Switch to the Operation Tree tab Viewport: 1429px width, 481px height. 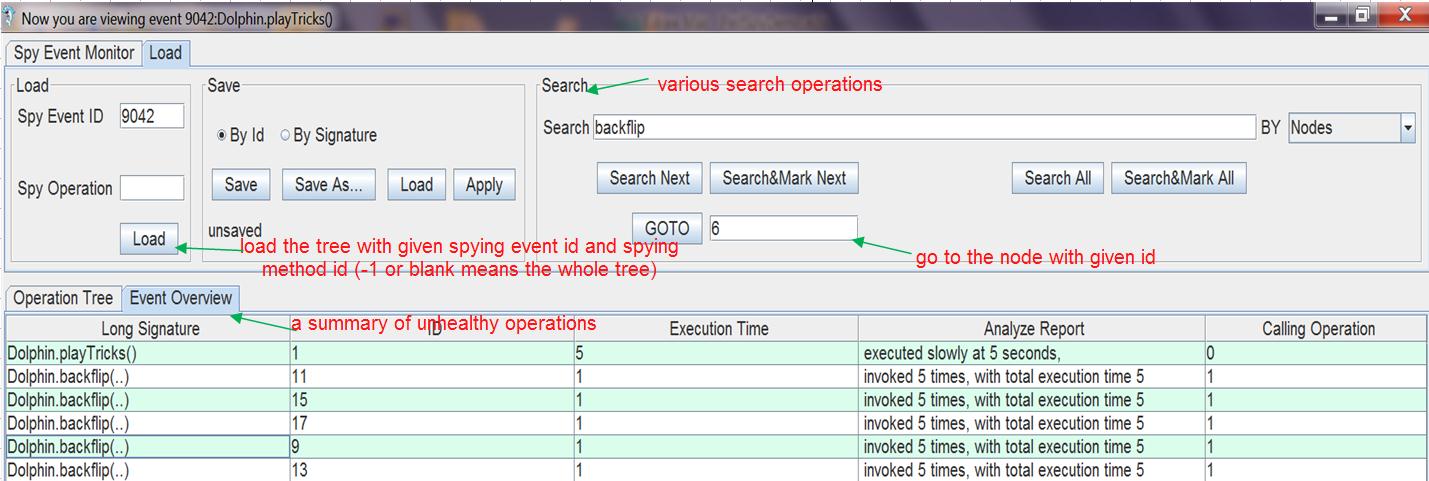click(63, 298)
